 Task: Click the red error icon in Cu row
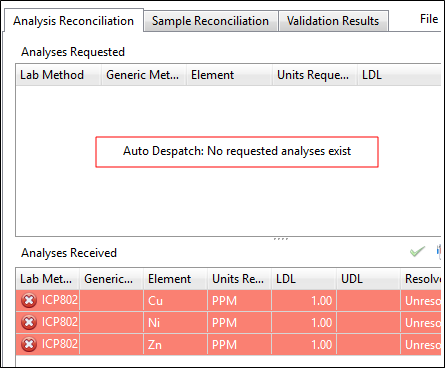(29, 301)
